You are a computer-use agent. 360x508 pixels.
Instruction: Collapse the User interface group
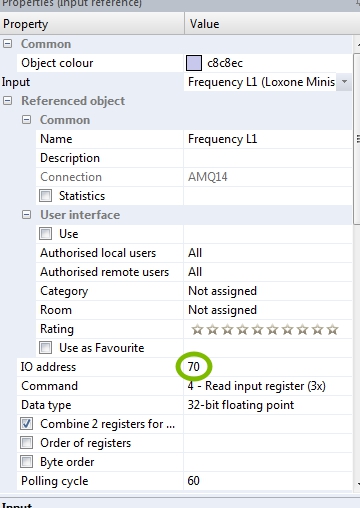[26, 215]
